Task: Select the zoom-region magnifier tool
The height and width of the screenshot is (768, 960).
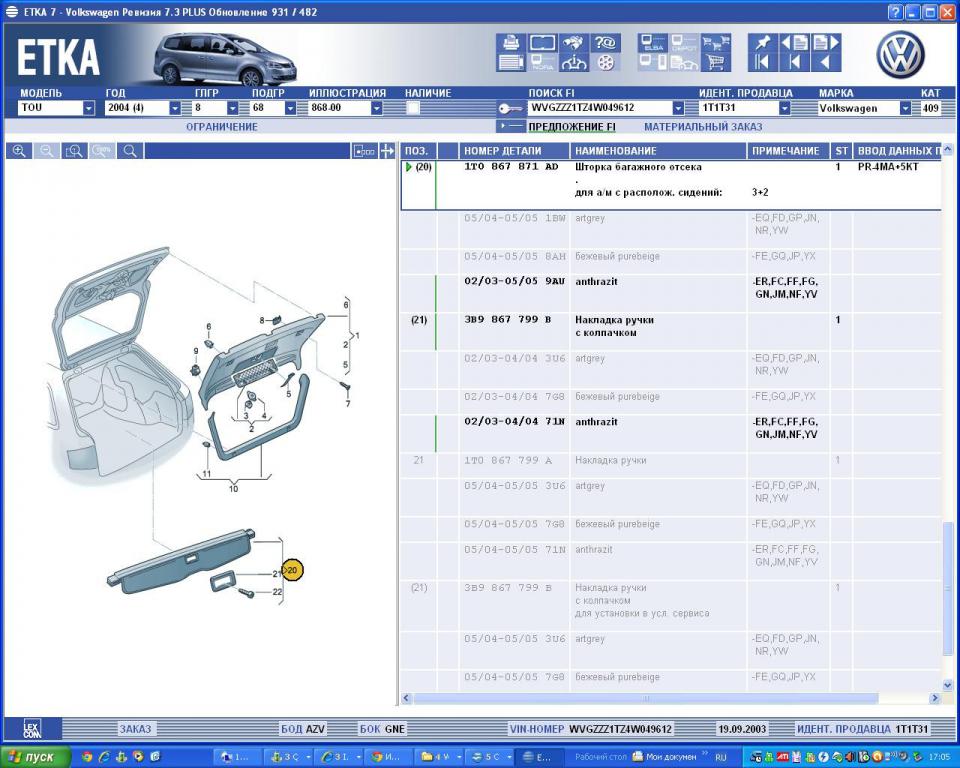Action: pyautogui.click(x=75, y=151)
